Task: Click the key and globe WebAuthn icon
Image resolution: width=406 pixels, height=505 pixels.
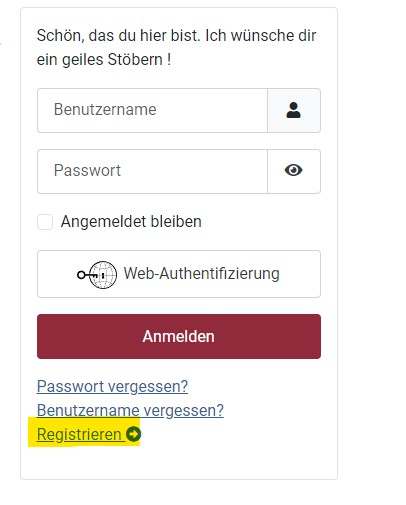Action: [x=97, y=275]
